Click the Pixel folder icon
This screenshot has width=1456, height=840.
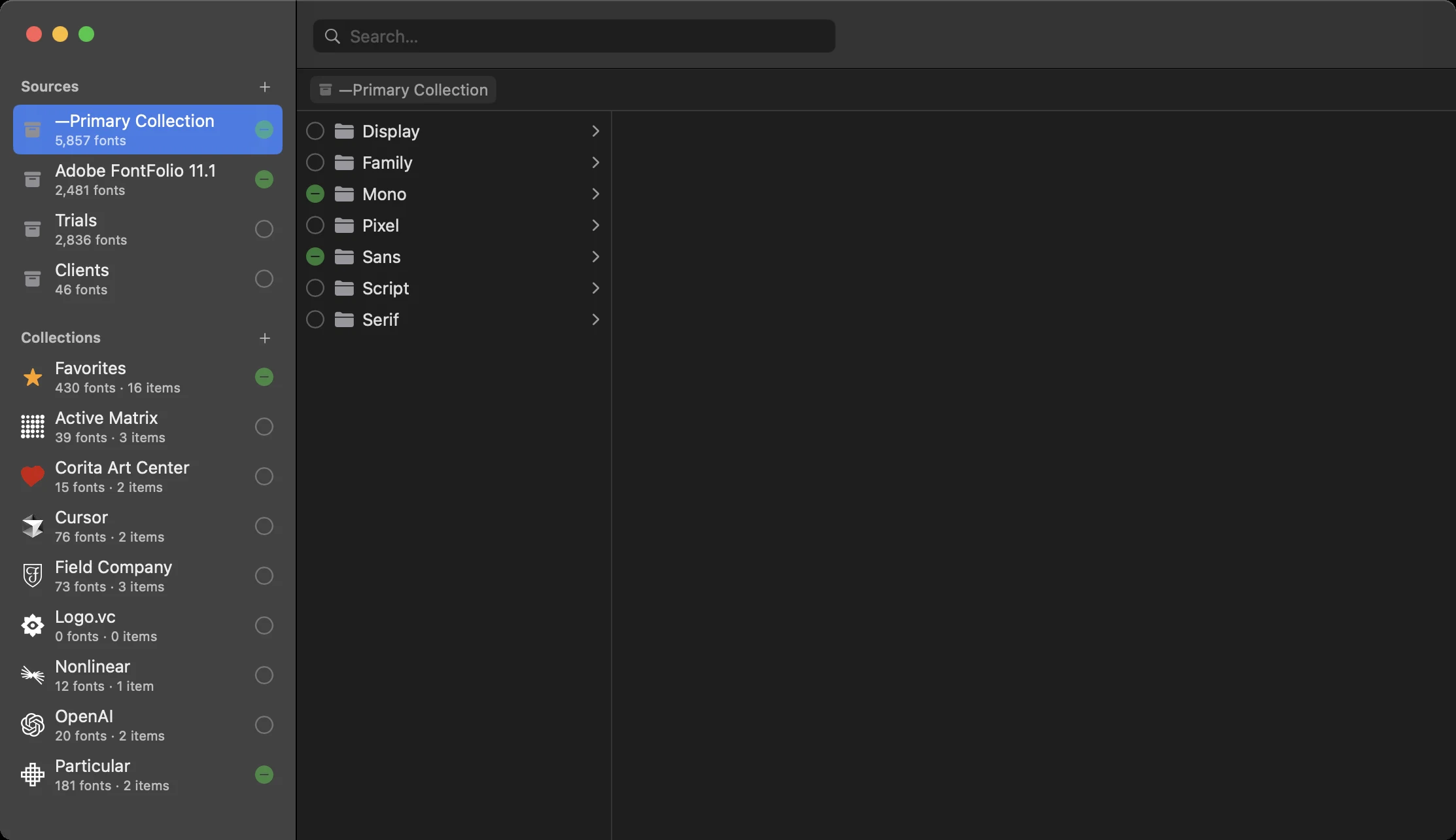344,225
